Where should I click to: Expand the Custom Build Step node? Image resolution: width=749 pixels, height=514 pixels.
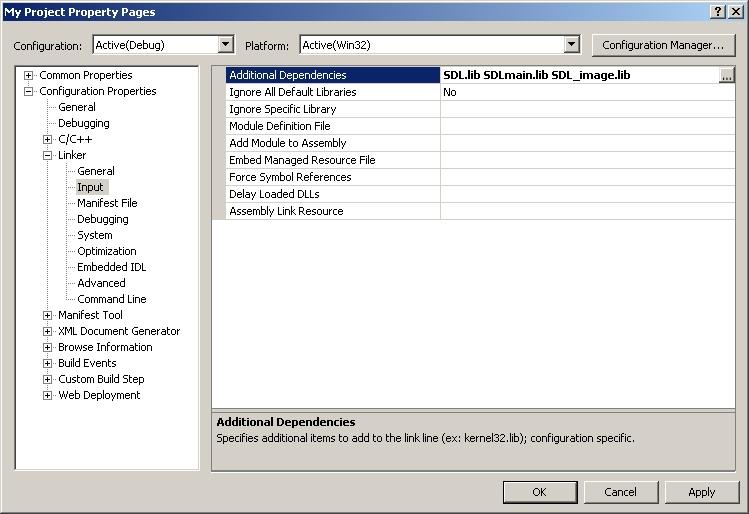(x=47, y=379)
